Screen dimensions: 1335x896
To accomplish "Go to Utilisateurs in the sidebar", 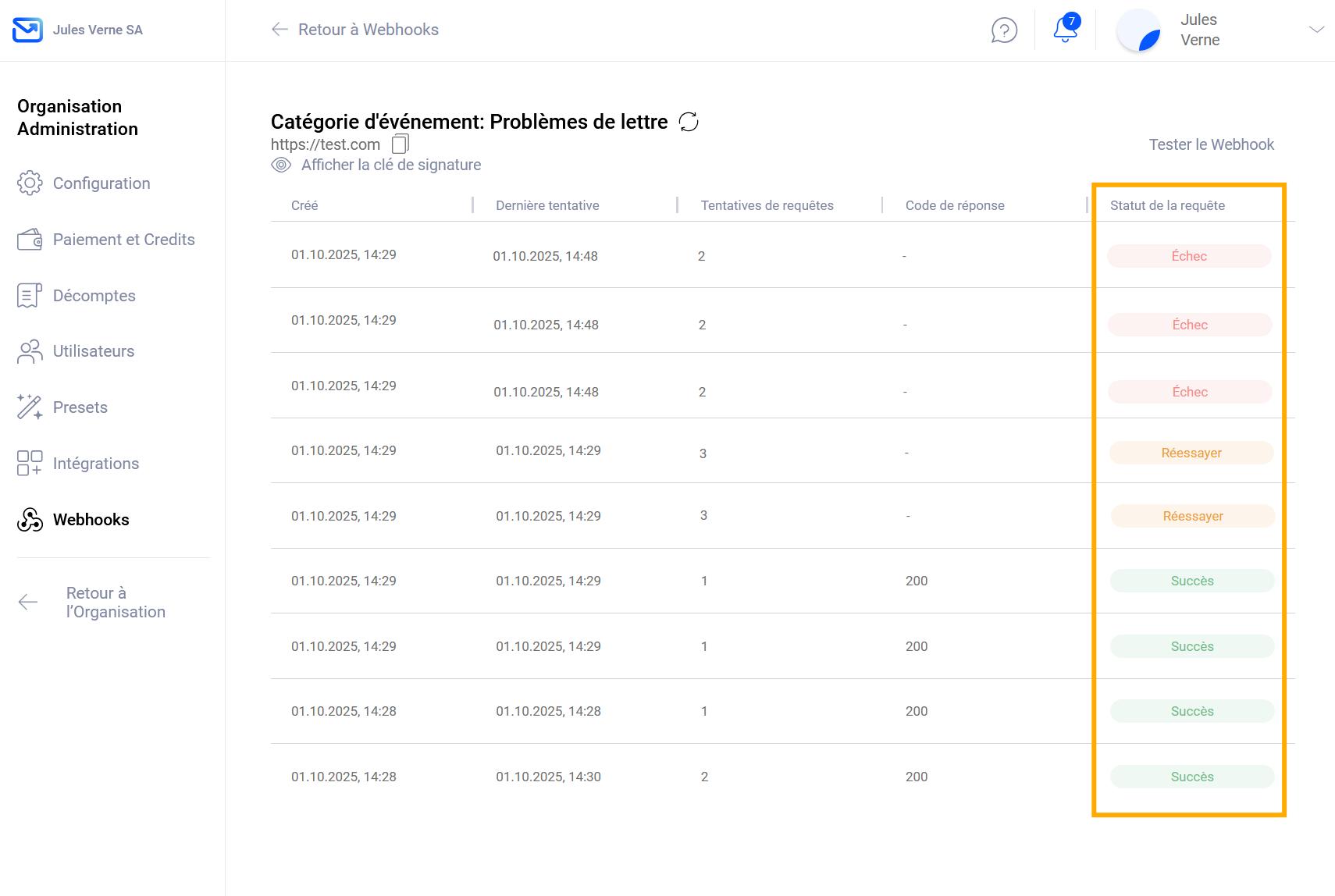I will (x=93, y=351).
